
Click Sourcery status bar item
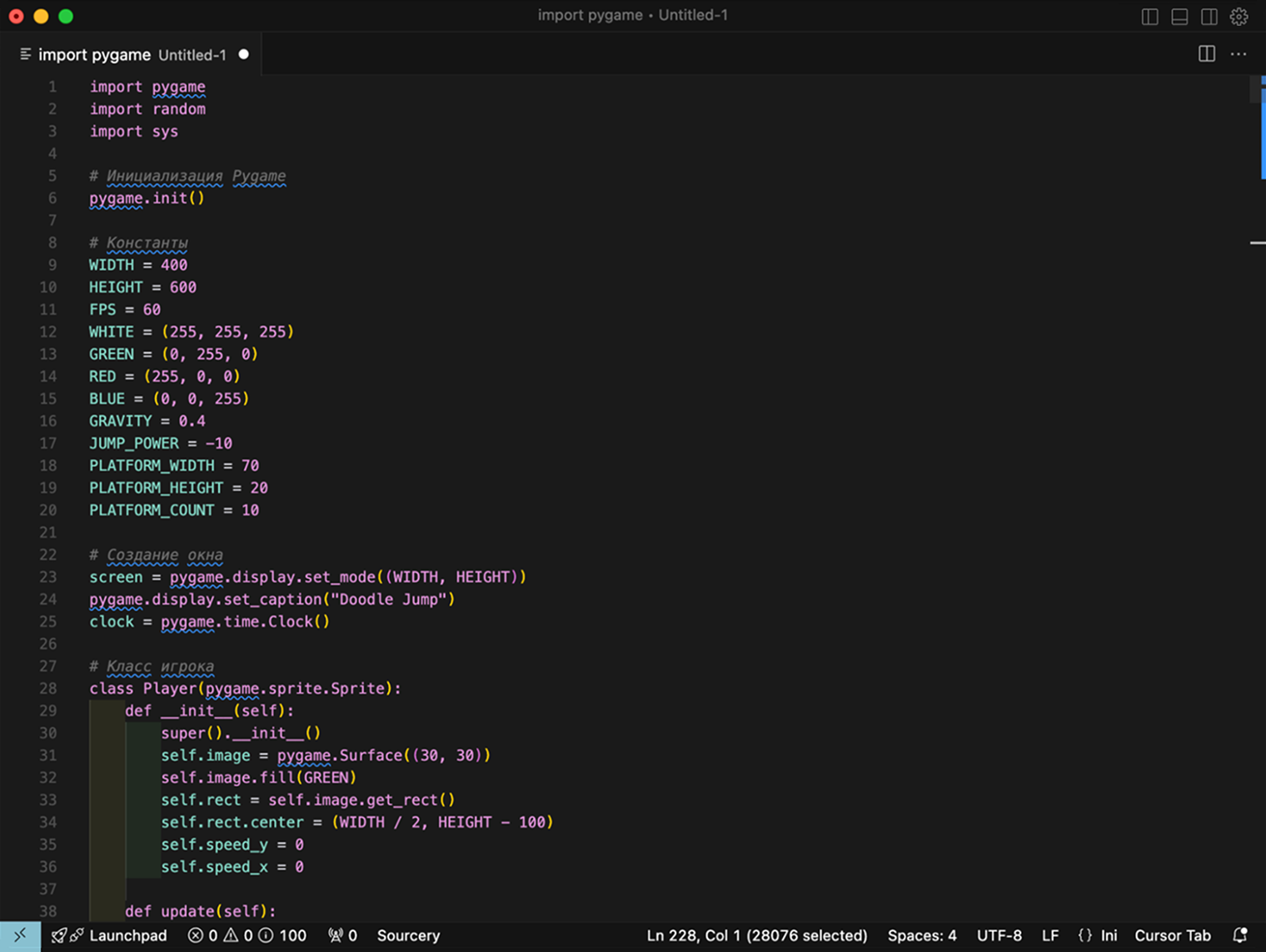[x=408, y=935]
